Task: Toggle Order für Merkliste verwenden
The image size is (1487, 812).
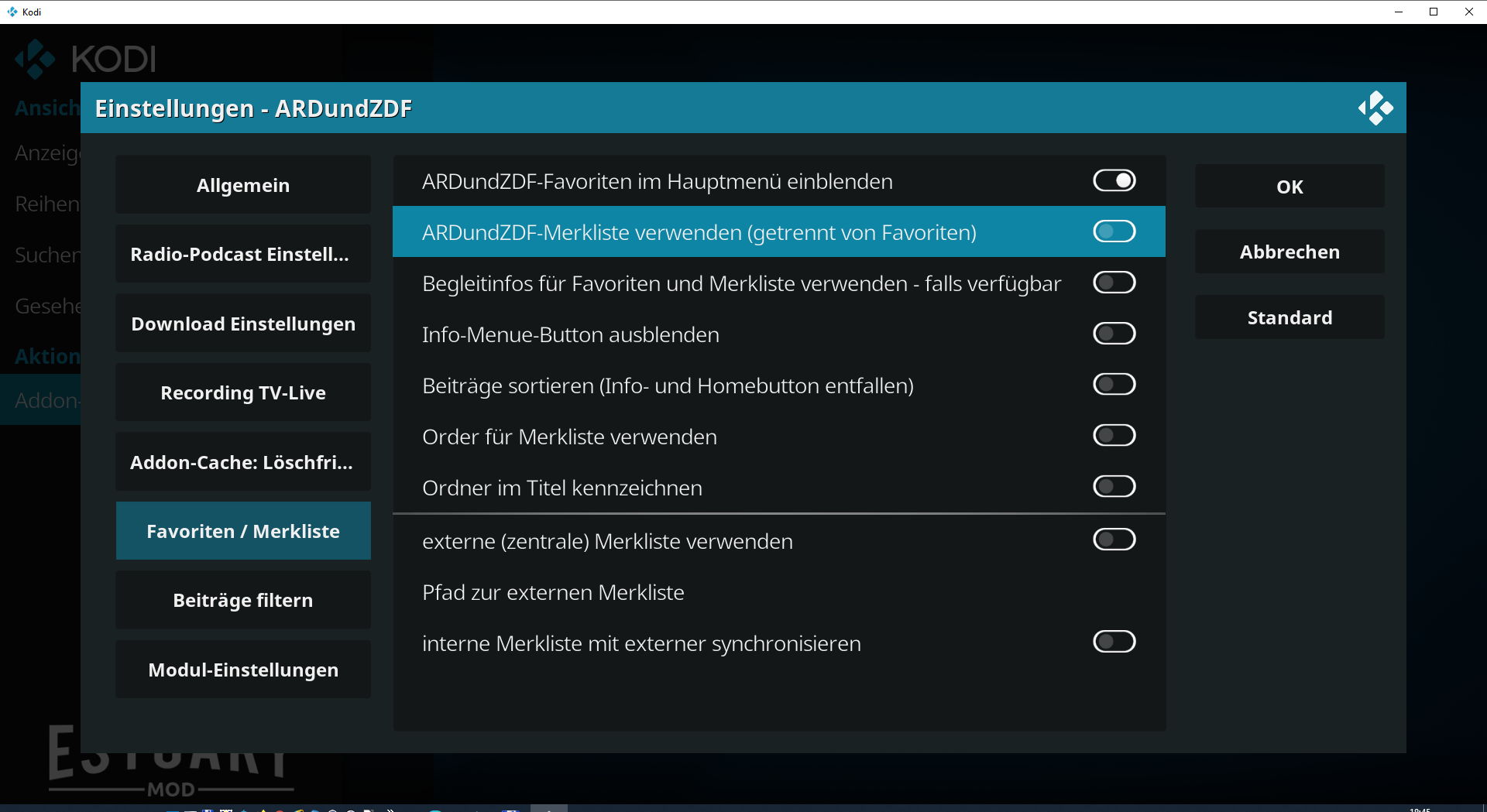Action: 1114,436
